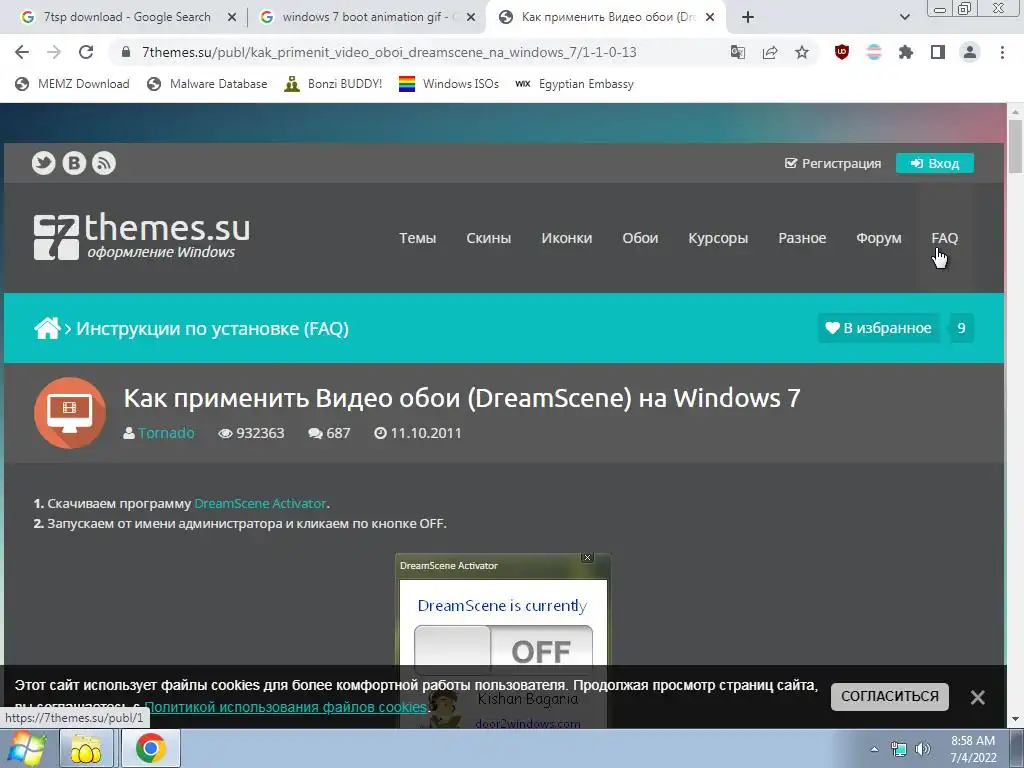
Task: Open MEMZ Download bookmark
Action: point(72,84)
